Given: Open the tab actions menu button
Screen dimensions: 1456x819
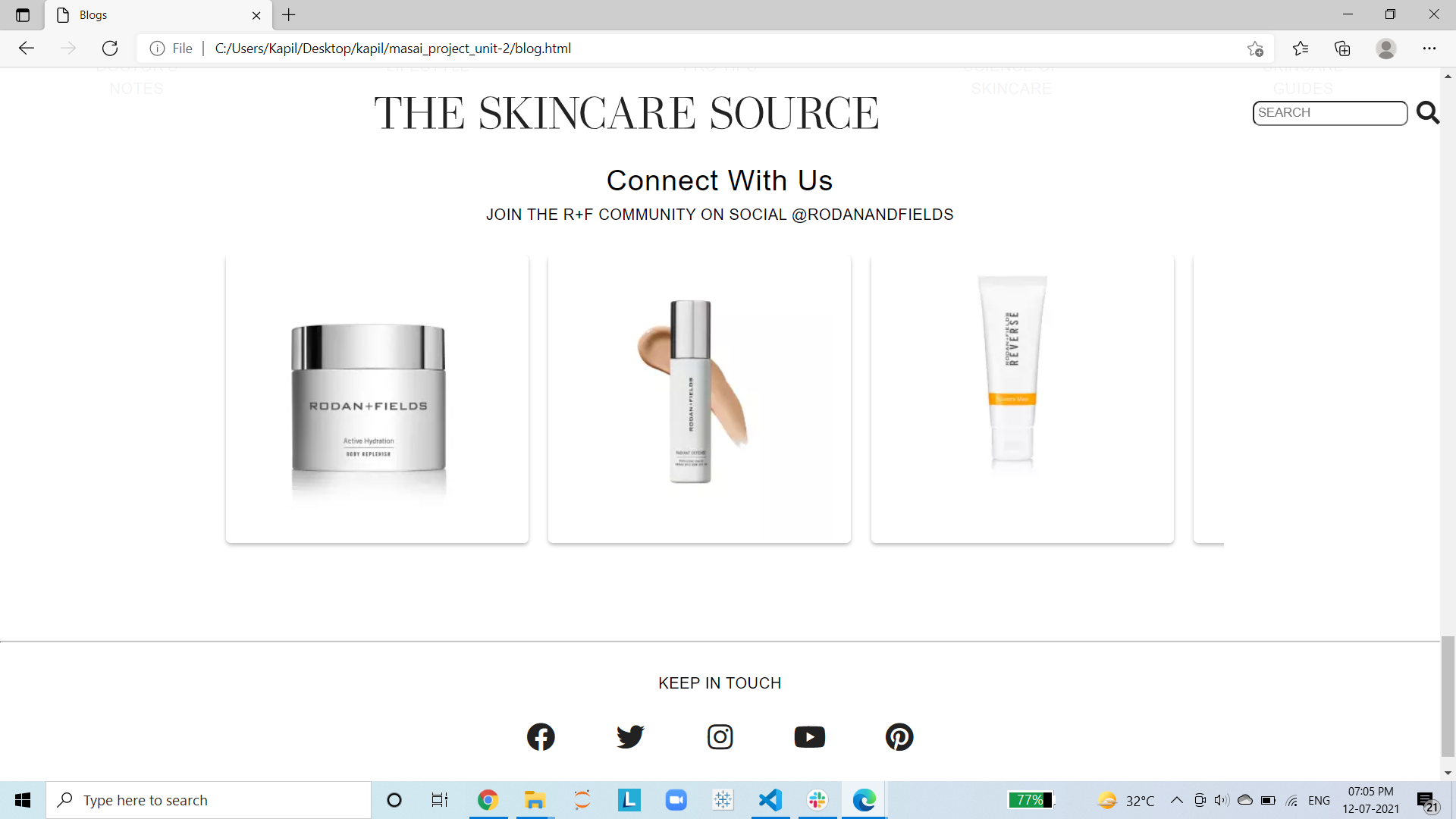Looking at the screenshot, I should coord(23,14).
